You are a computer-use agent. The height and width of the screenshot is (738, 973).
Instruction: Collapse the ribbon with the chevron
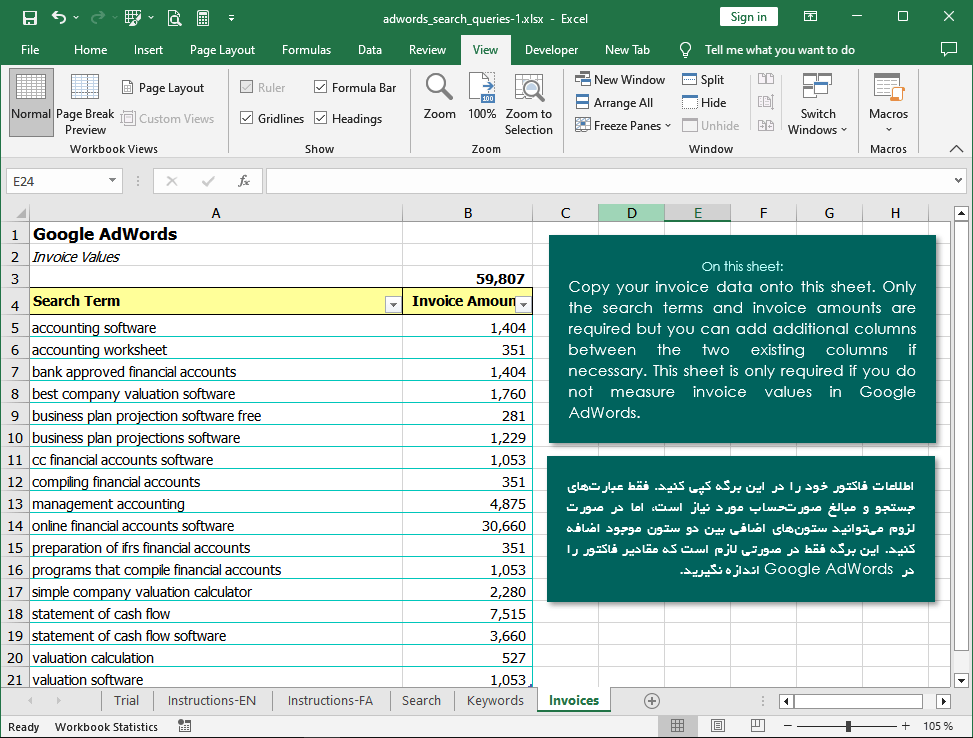tap(956, 149)
